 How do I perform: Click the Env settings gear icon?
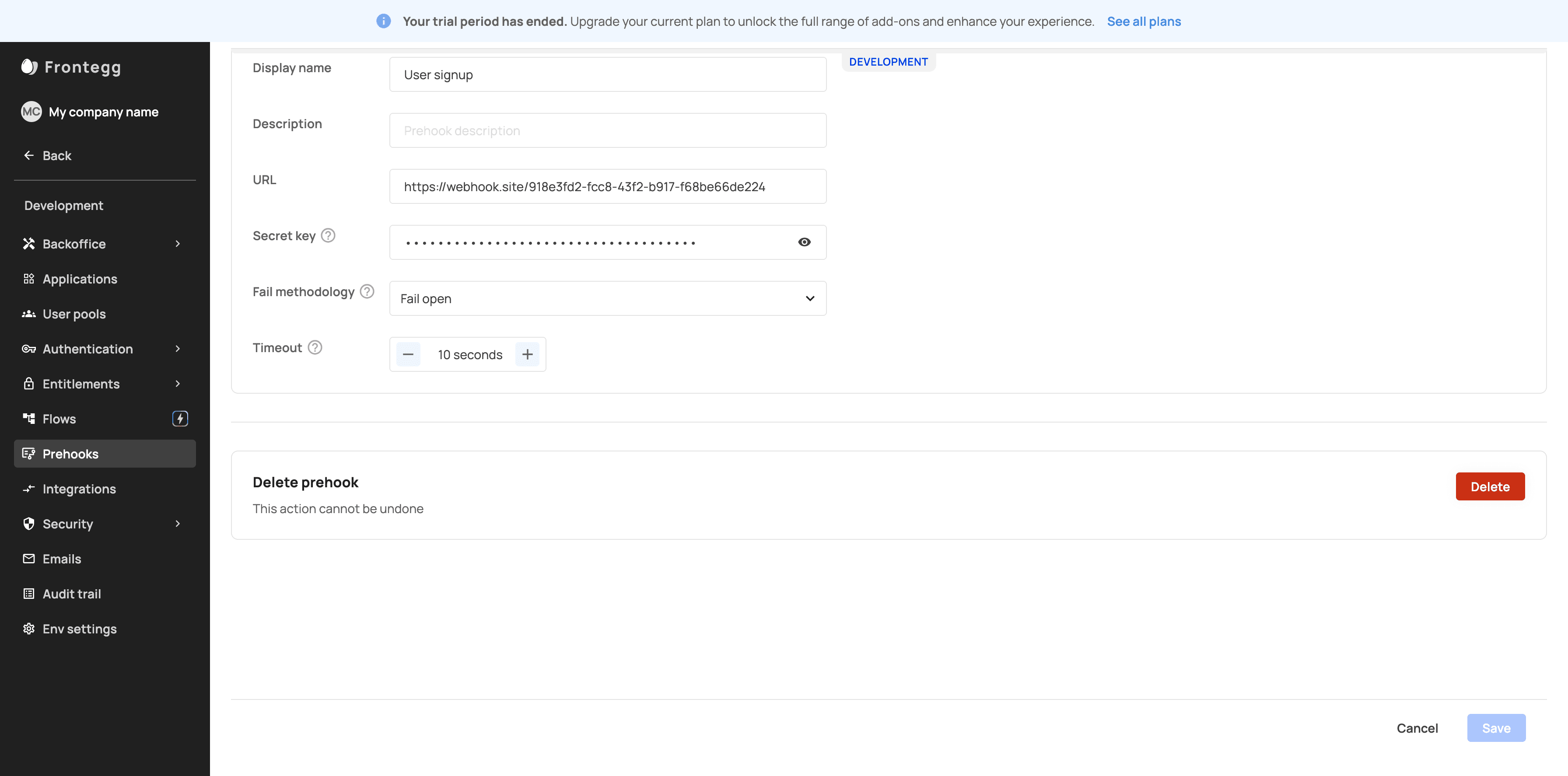point(28,629)
